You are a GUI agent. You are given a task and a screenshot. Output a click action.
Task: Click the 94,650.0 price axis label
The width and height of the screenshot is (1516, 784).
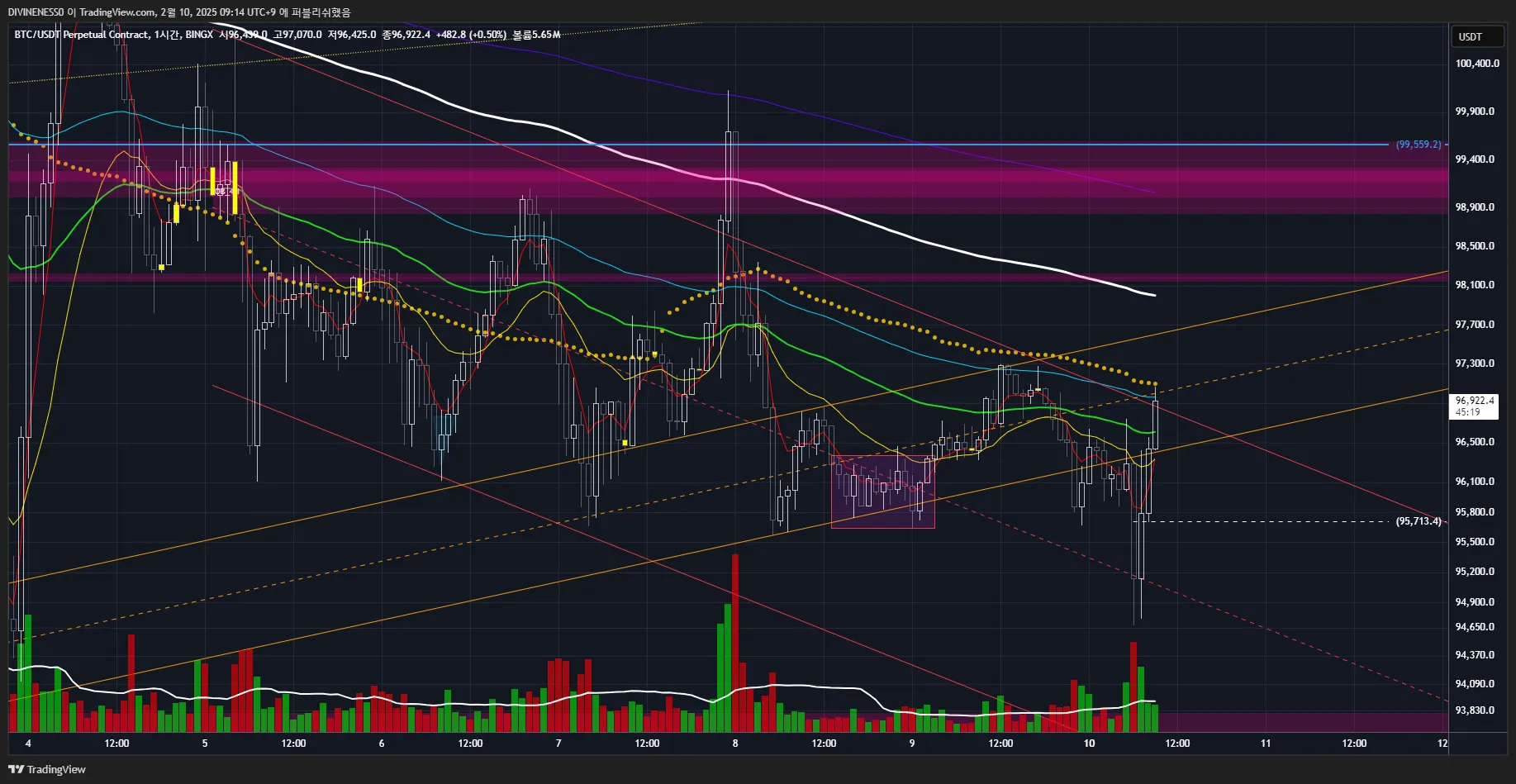tap(1475, 627)
